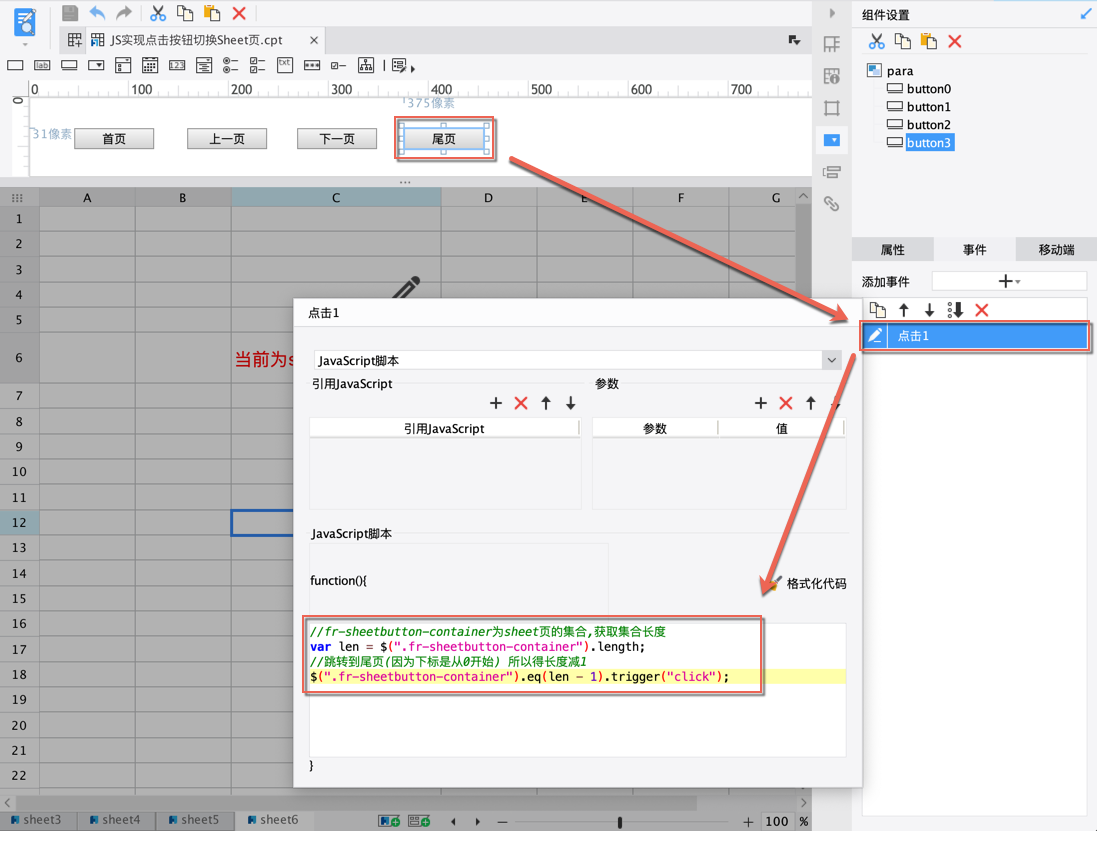Move event up with the up arrow
Screen dimensions: 1097x856
click(904, 310)
